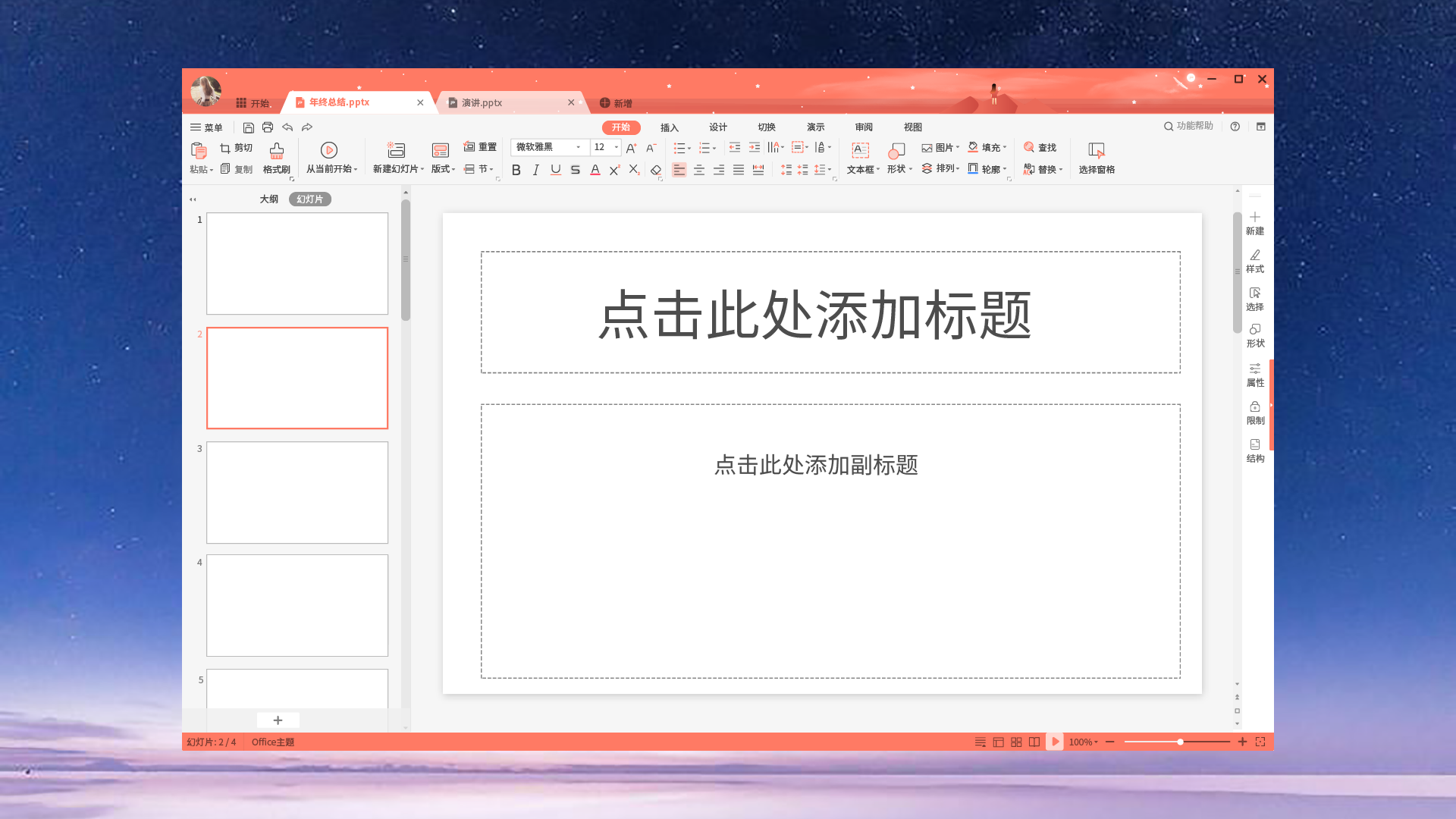This screenshot has height=819, width=1456.
Task: Start slideshow from status bar play button
Action: tap(1055, 742)
